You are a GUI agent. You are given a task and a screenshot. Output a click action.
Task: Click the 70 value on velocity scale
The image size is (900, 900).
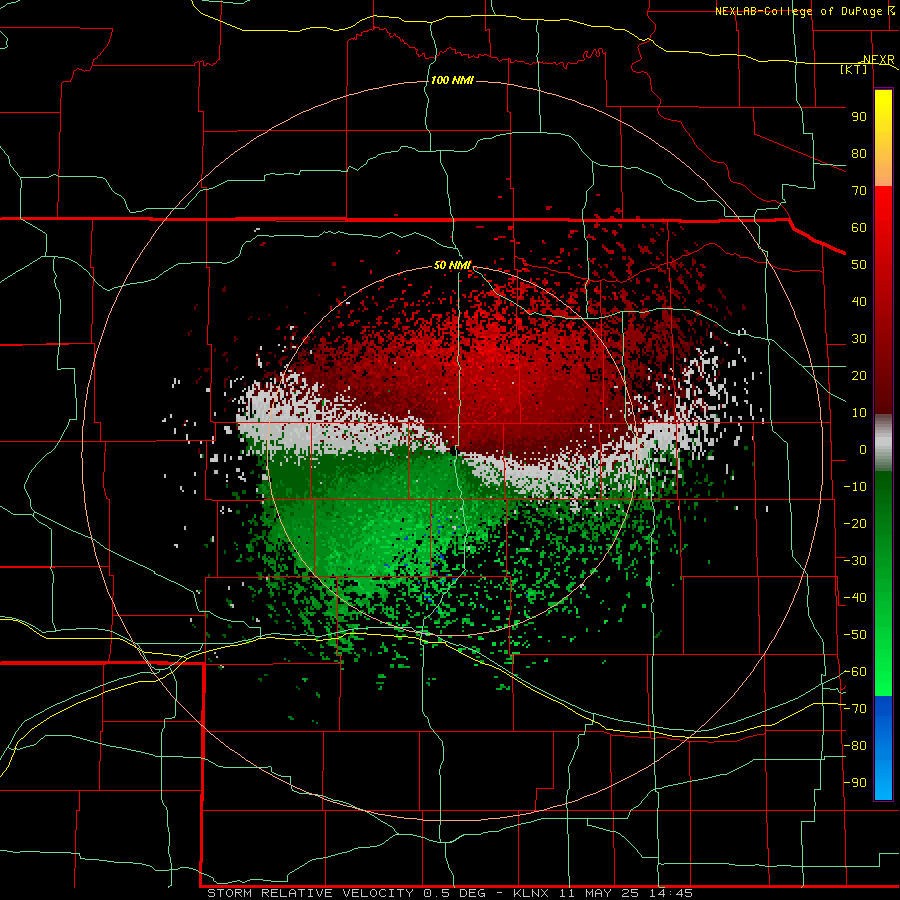click(x=859, y=191)
